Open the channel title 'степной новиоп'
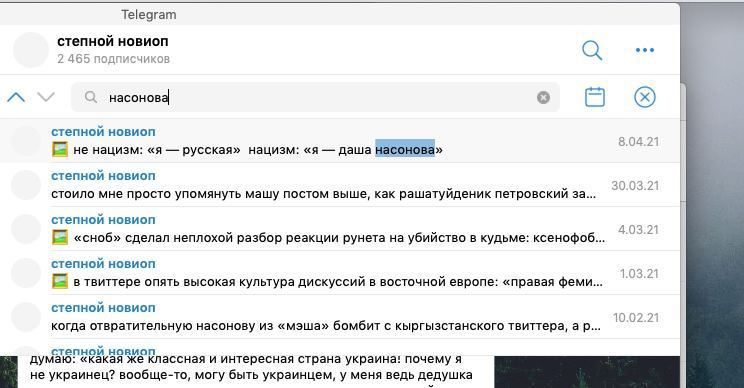 point(112,42)
